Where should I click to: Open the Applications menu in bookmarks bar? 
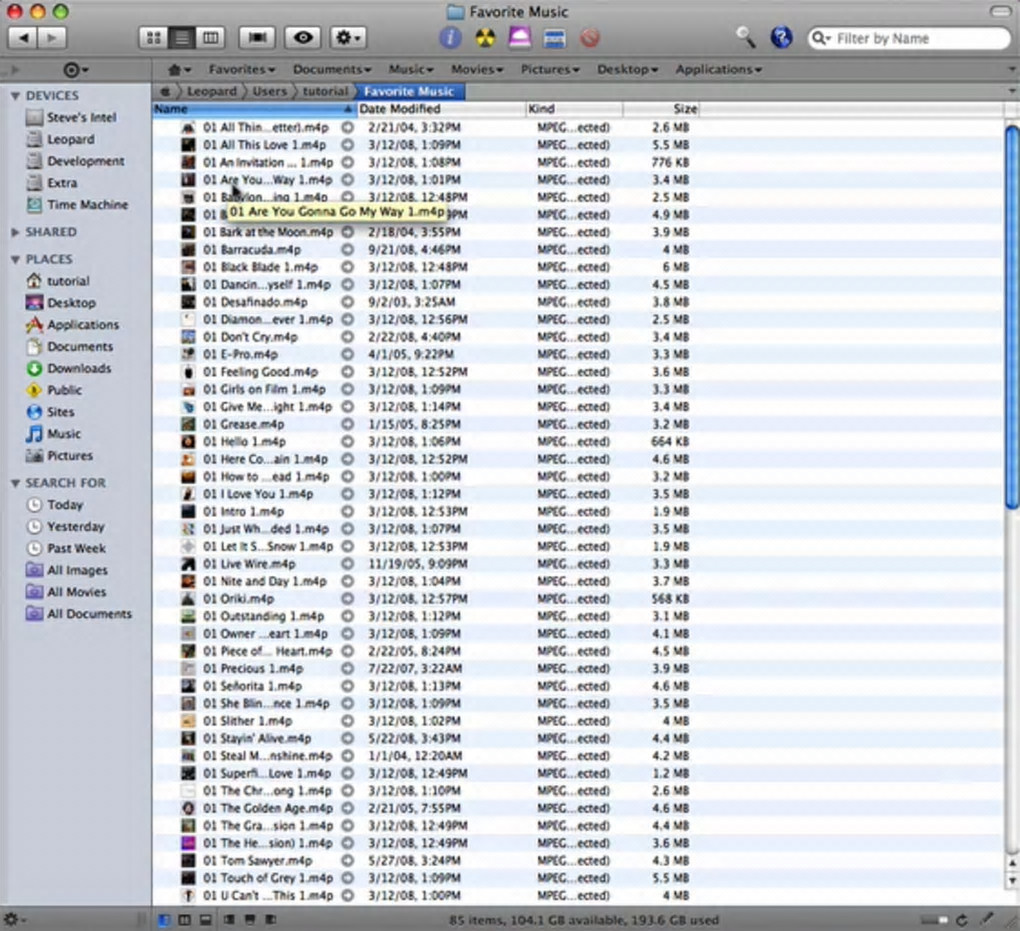[718, 69]
